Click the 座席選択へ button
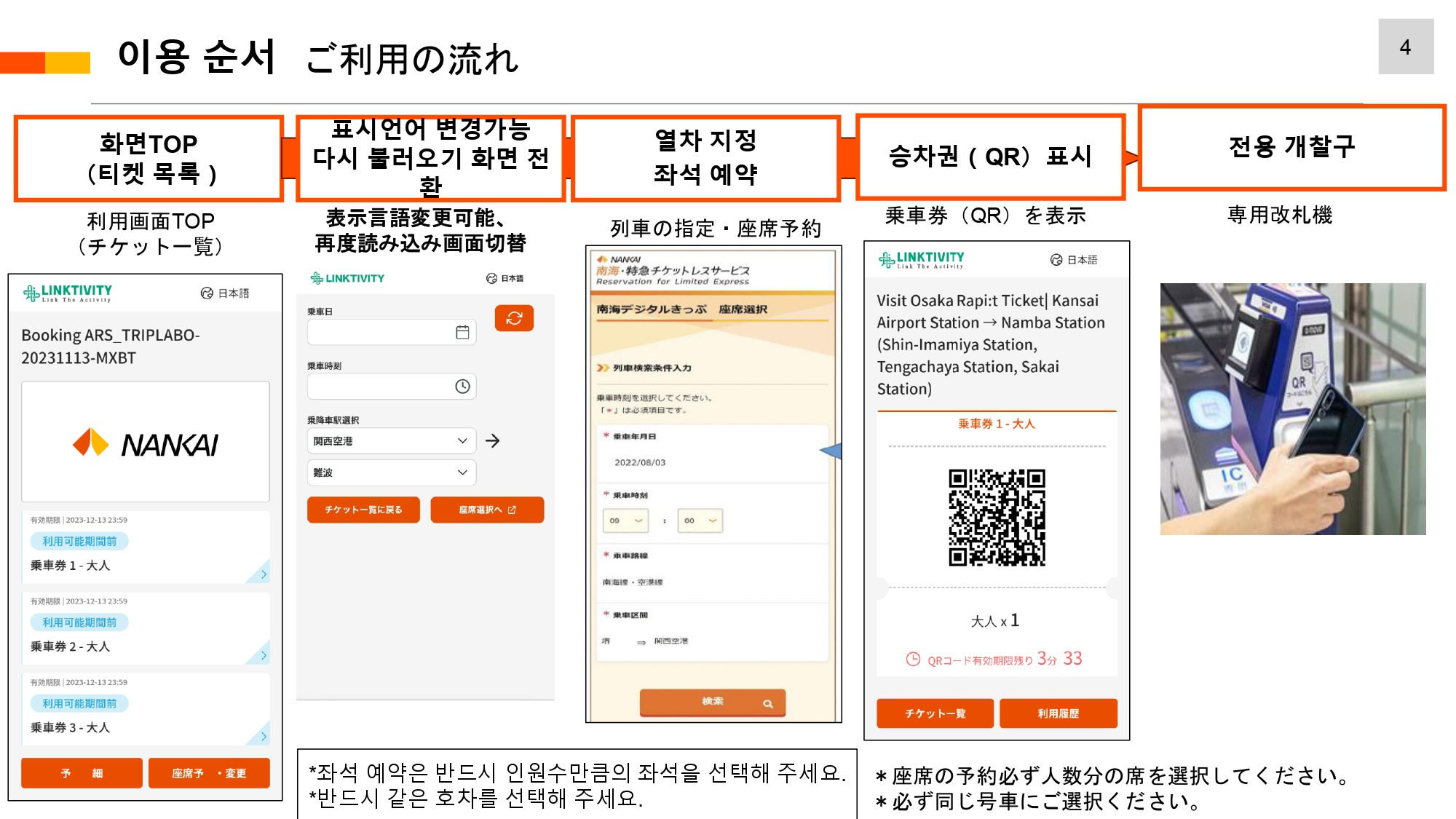1456x819 pixels. coord(486,510)
